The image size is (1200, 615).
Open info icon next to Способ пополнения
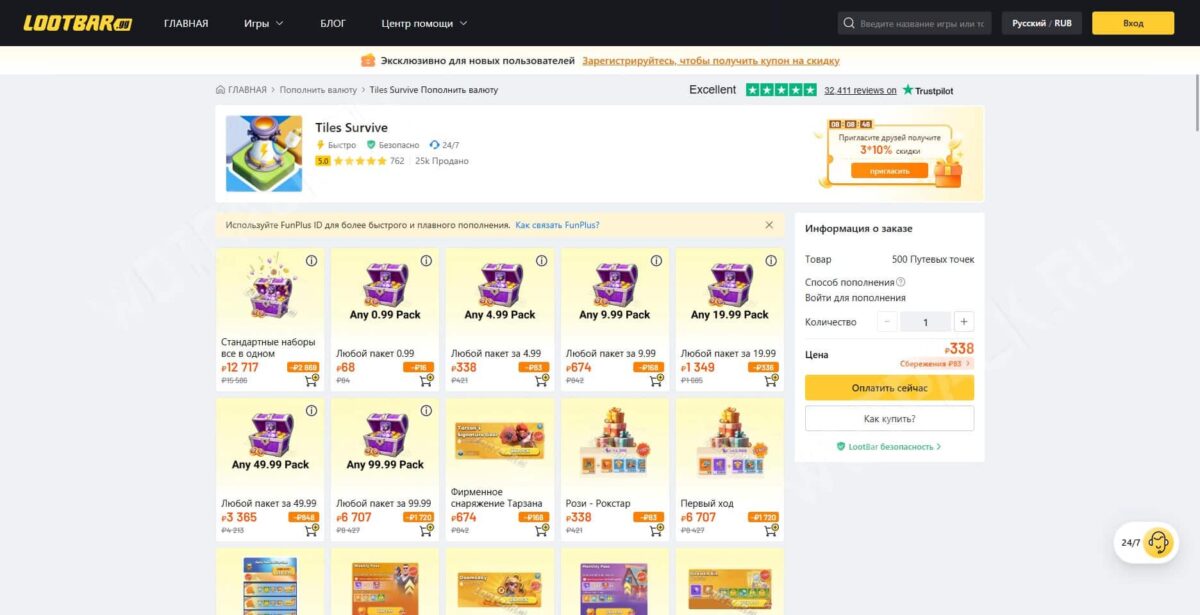pyautogui.click(x=901, y=282)
